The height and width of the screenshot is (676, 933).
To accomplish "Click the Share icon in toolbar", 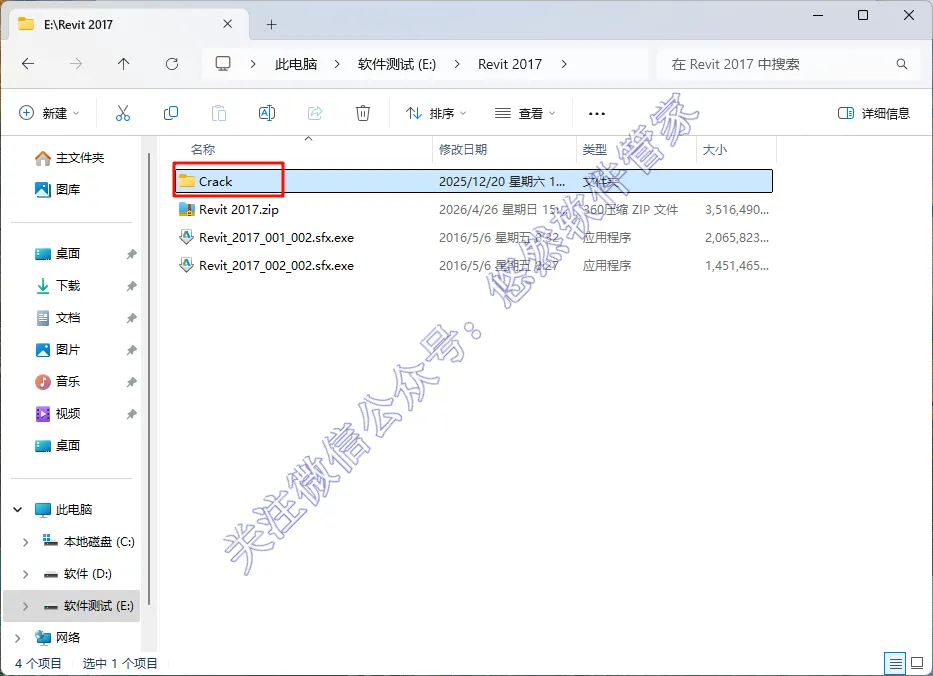I will 315,113.
